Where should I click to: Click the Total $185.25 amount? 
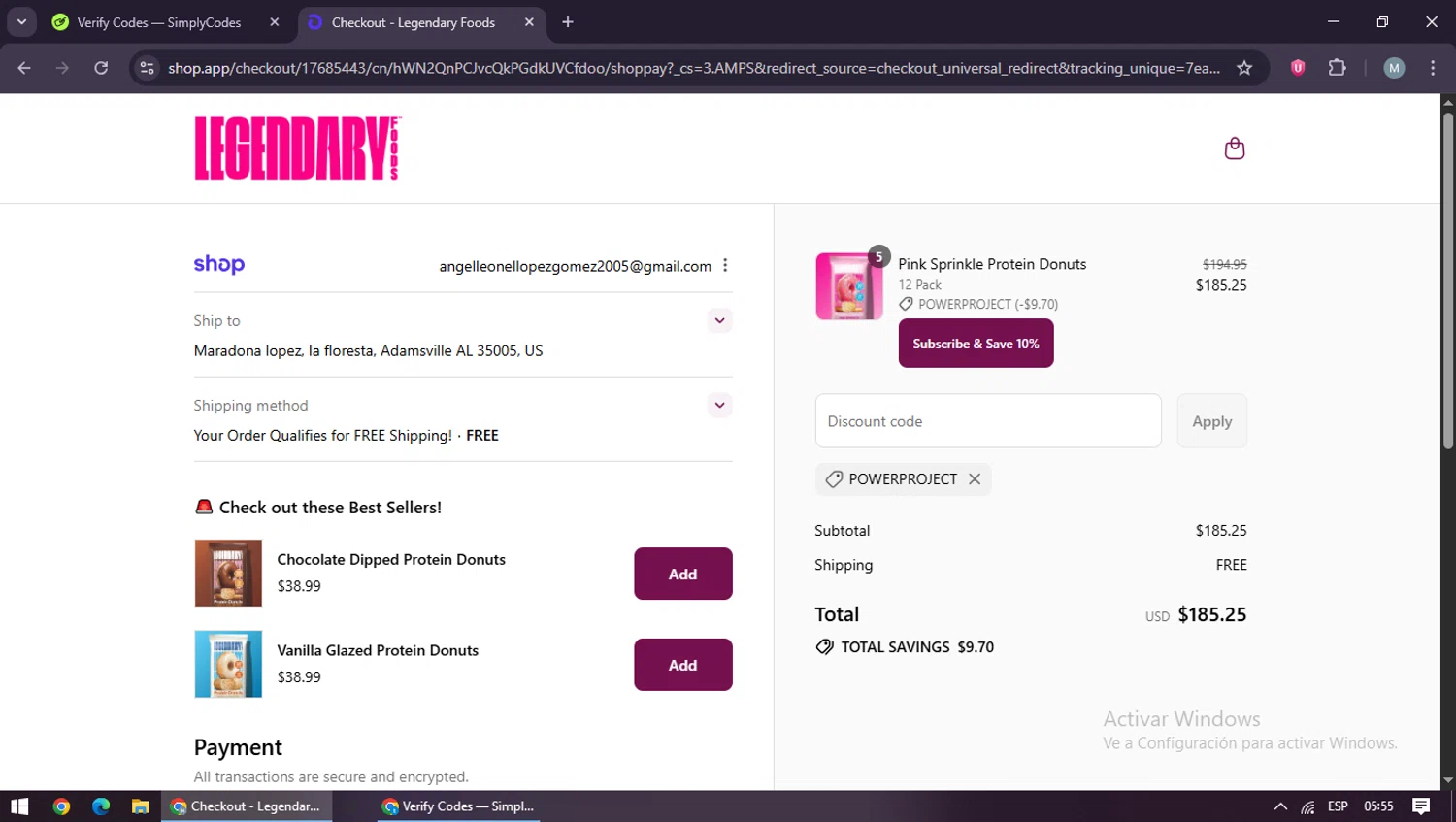pos(1211,614)
